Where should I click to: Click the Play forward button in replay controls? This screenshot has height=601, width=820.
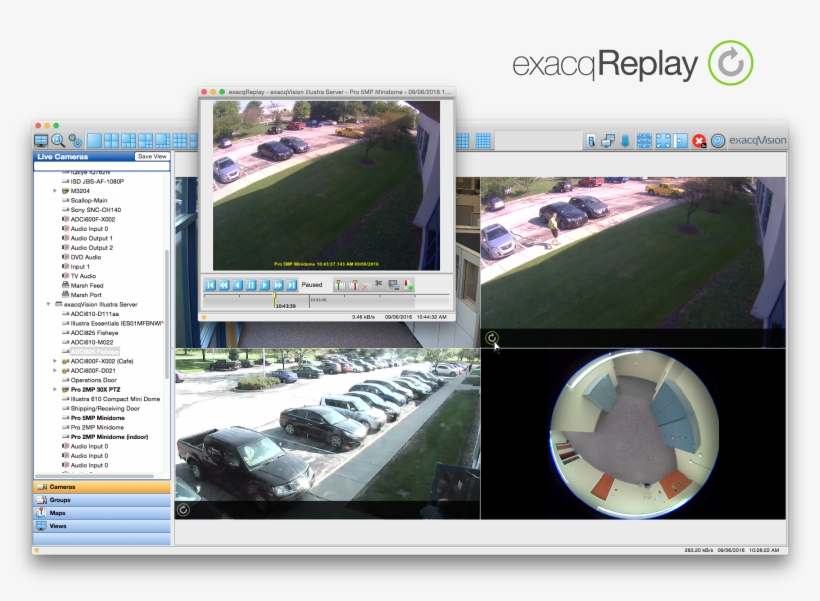(x=265, y=284)
